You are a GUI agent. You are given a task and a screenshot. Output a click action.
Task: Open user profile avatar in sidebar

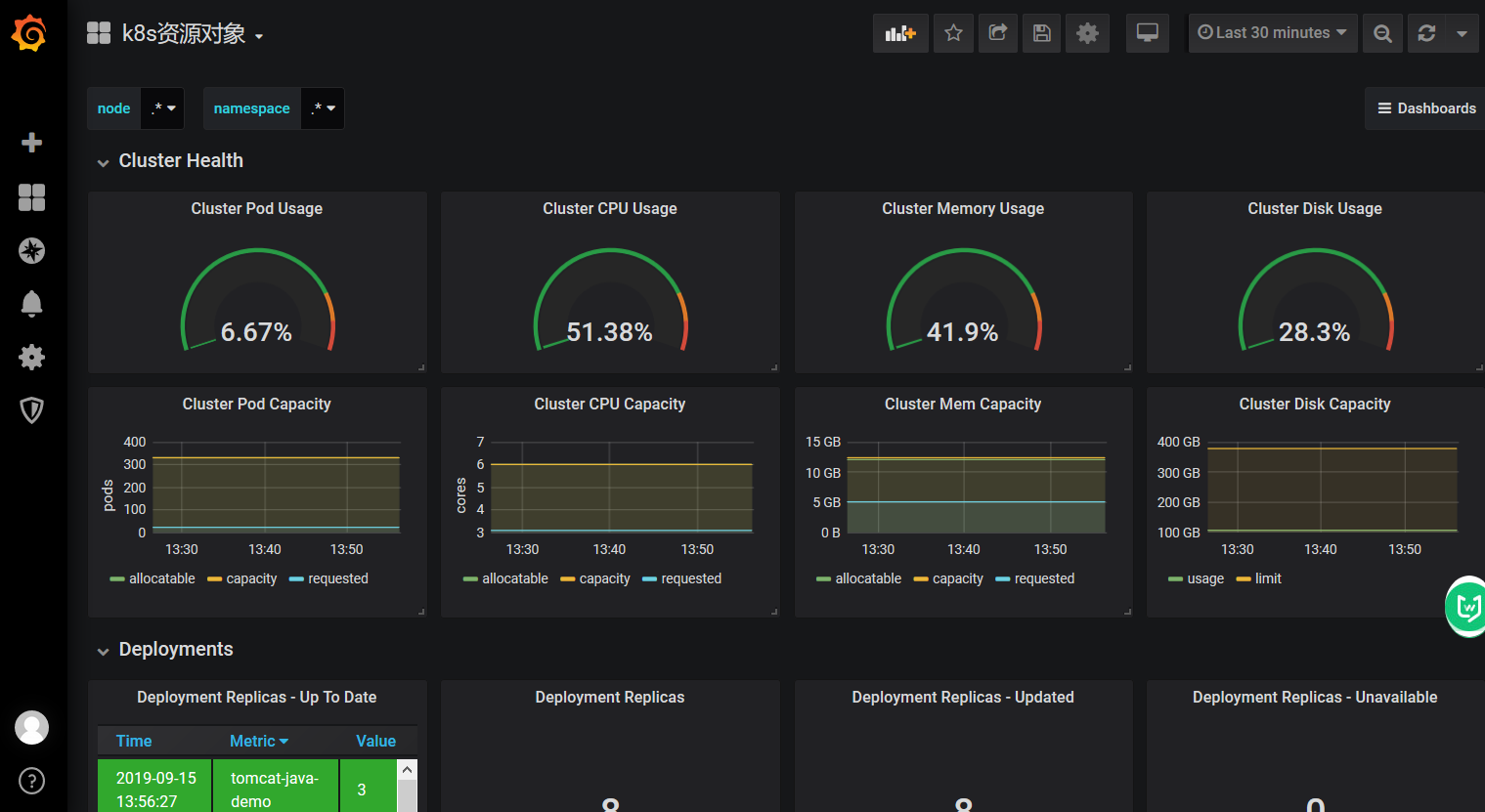coord(31,727)
